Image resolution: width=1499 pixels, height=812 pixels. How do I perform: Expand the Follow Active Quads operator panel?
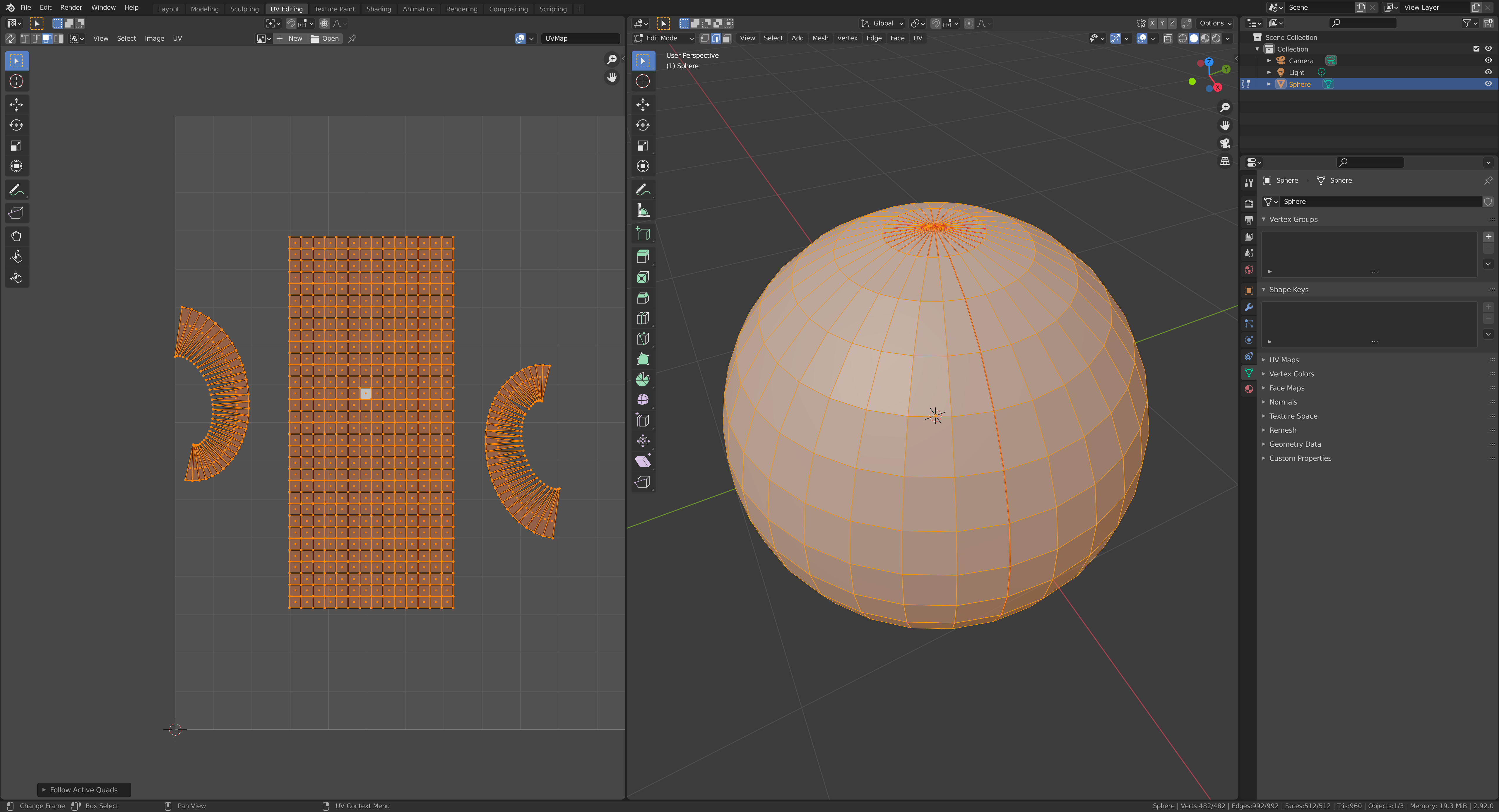pyautogui.click(x=83, y=790)
